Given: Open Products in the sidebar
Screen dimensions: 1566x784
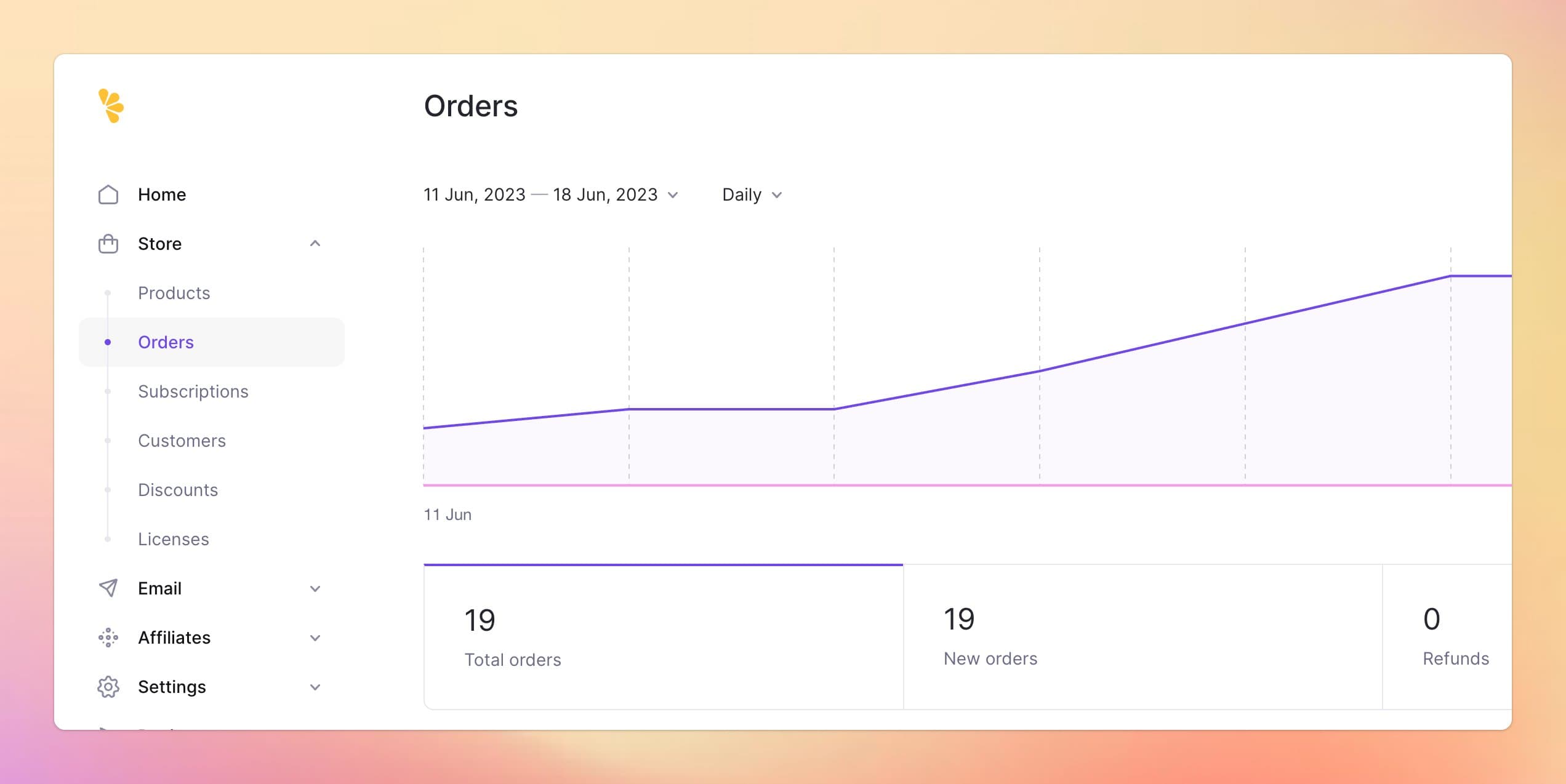Looking at the screenshot, I should tap(174, 293).
